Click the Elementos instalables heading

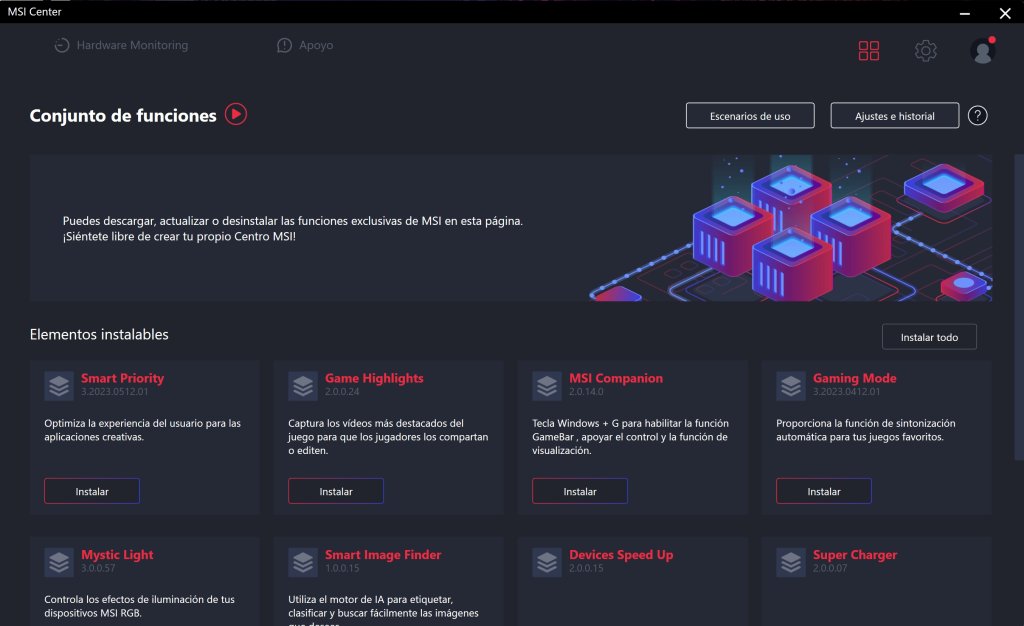(x=99, y=334)
